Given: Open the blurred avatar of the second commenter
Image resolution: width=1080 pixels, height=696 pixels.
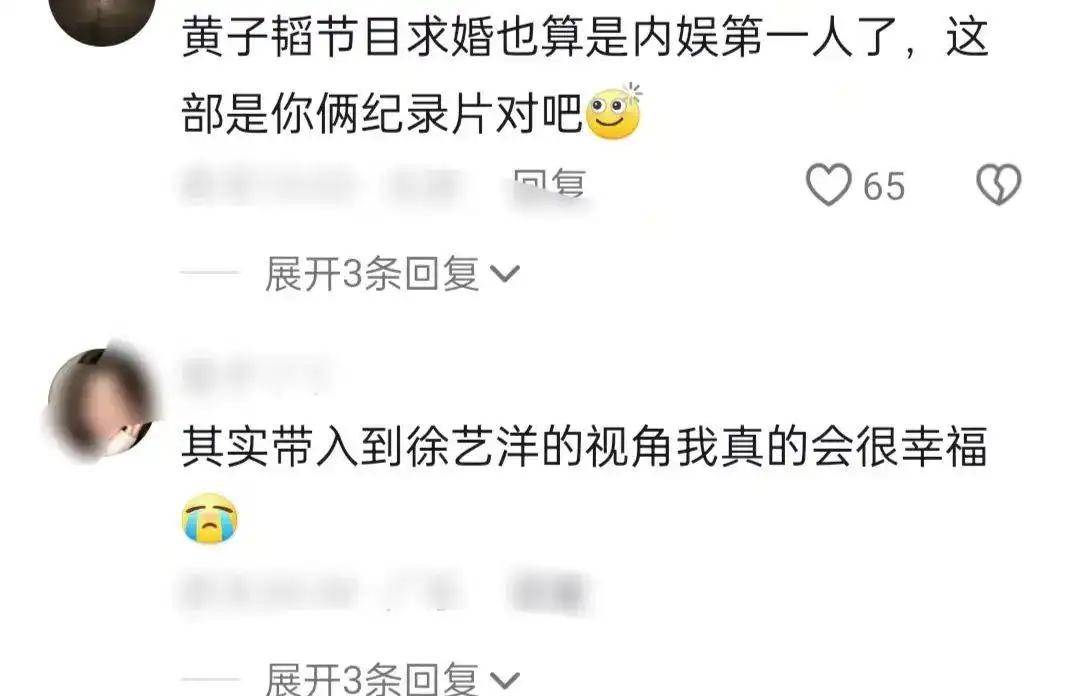Looking at the screenshot, I should point(102,402).
